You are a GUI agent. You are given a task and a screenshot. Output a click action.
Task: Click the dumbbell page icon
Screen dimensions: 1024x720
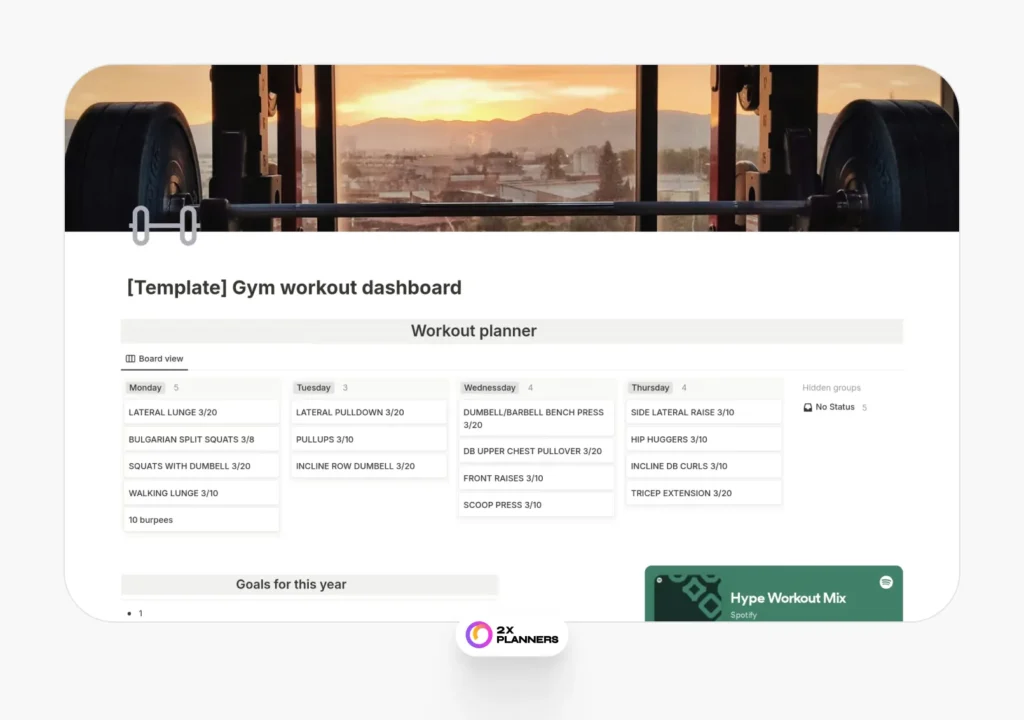click(164, 225)
